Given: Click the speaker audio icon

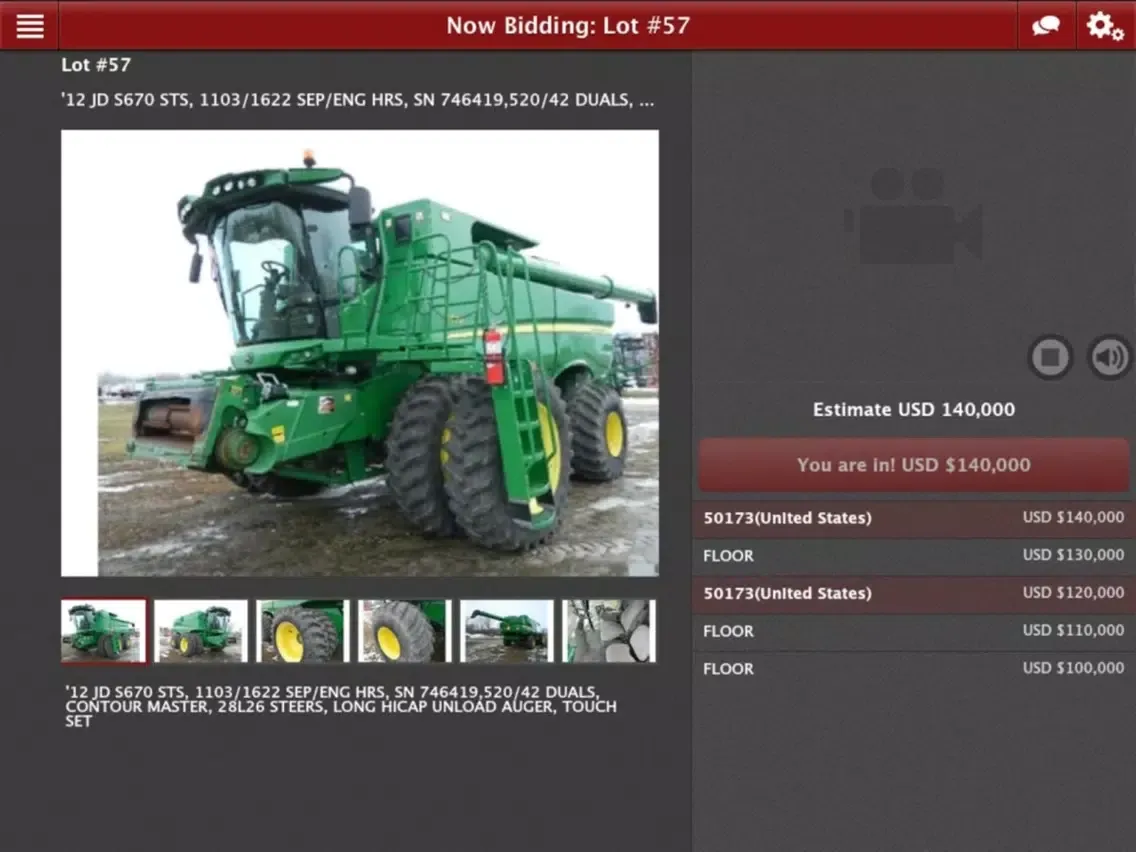Looking at the screenshot, I should [1108, 357].
